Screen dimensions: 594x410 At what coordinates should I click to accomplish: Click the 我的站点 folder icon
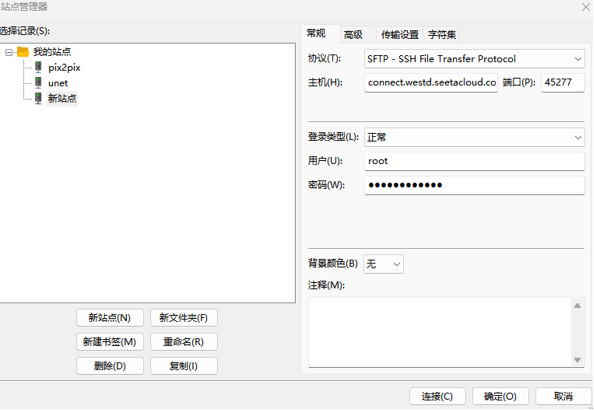point(23,52)
